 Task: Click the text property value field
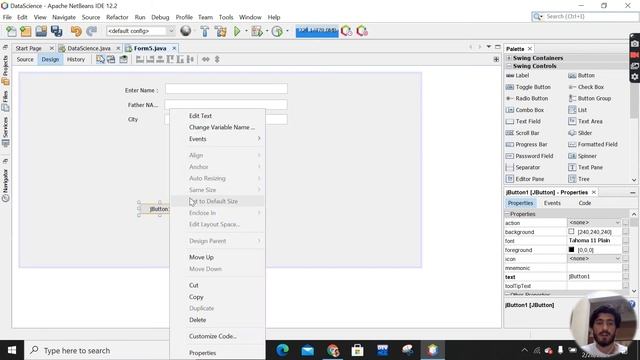(x=594, y=277)
